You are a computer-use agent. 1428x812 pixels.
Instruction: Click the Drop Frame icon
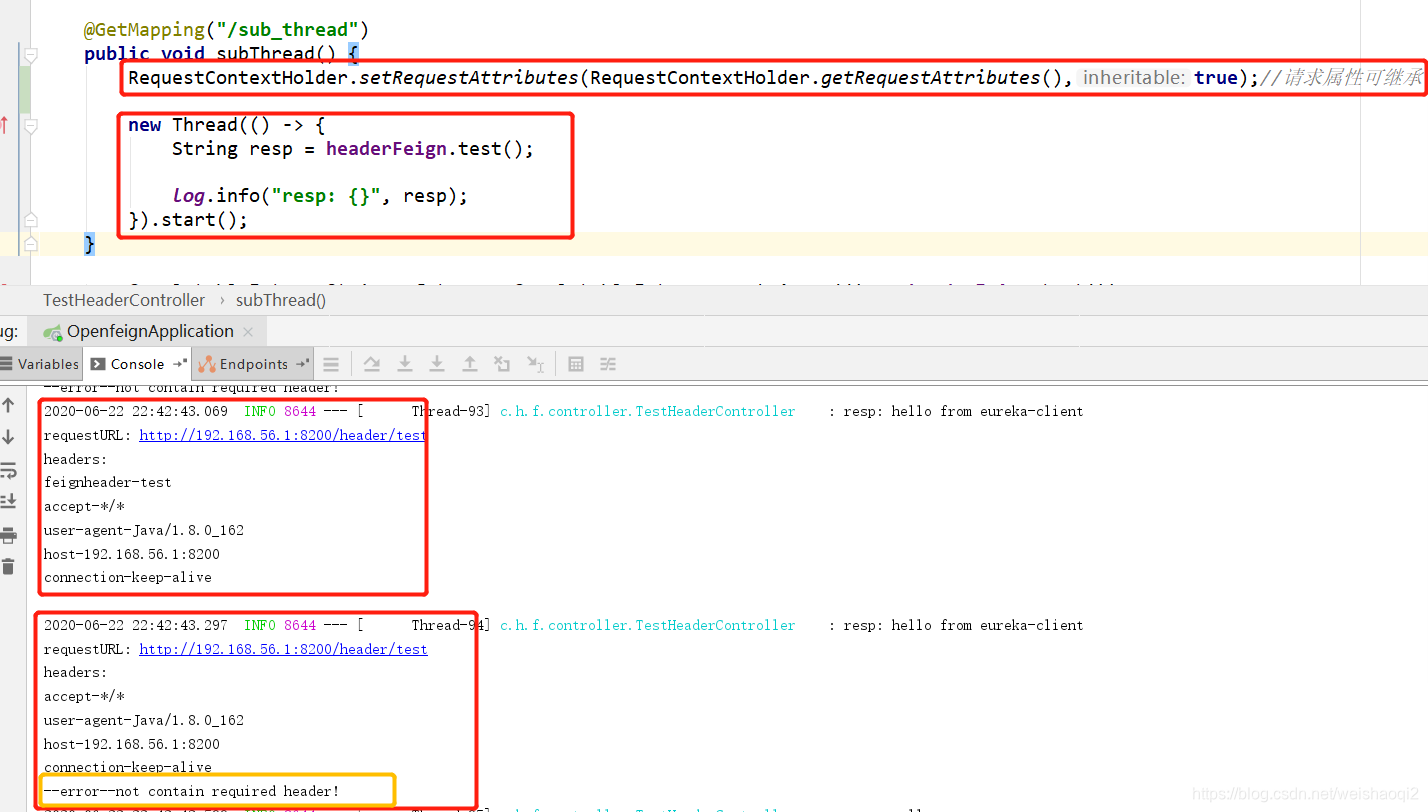point(502,364)
